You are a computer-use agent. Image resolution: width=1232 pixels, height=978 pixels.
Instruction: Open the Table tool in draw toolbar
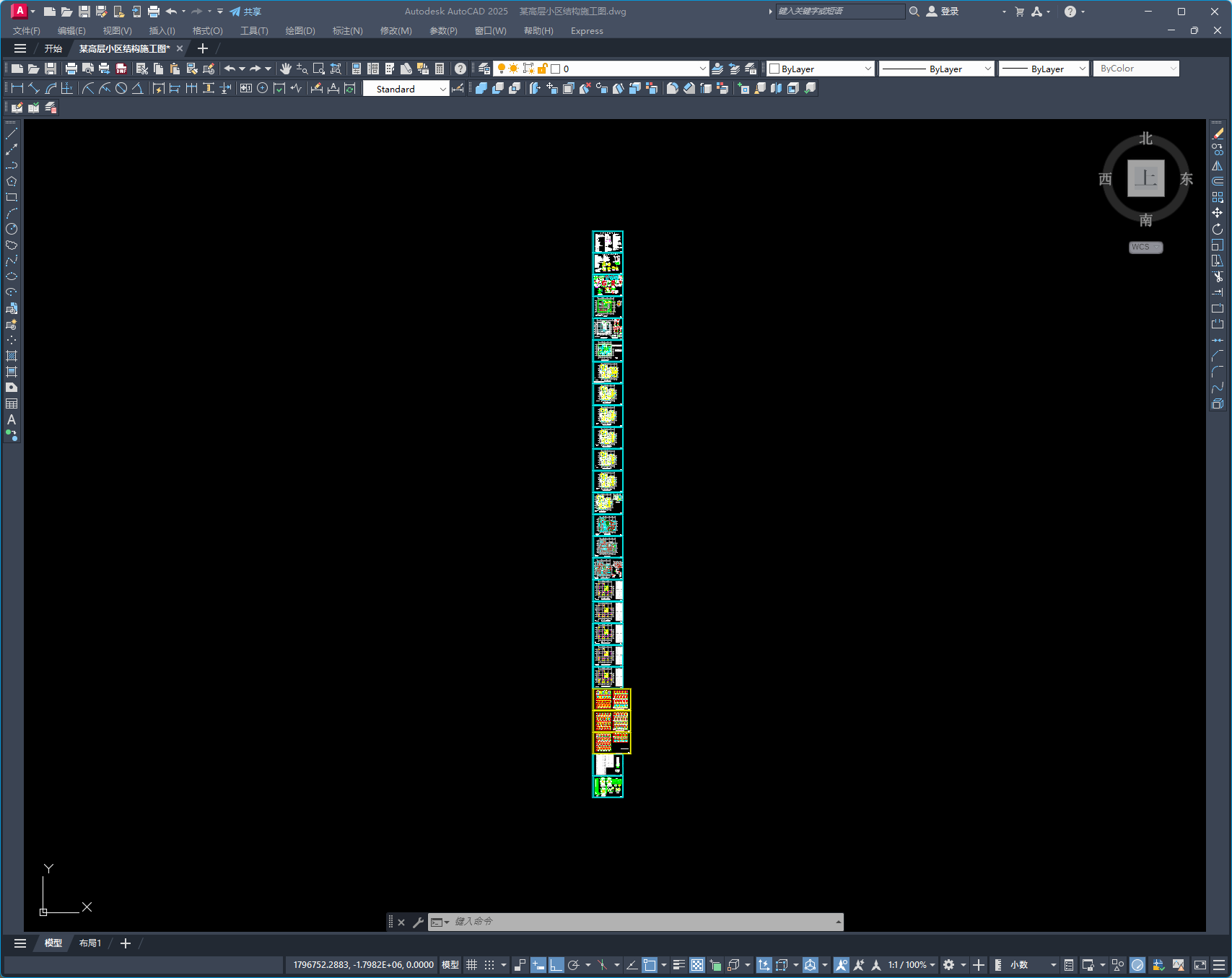pos(12,403)
